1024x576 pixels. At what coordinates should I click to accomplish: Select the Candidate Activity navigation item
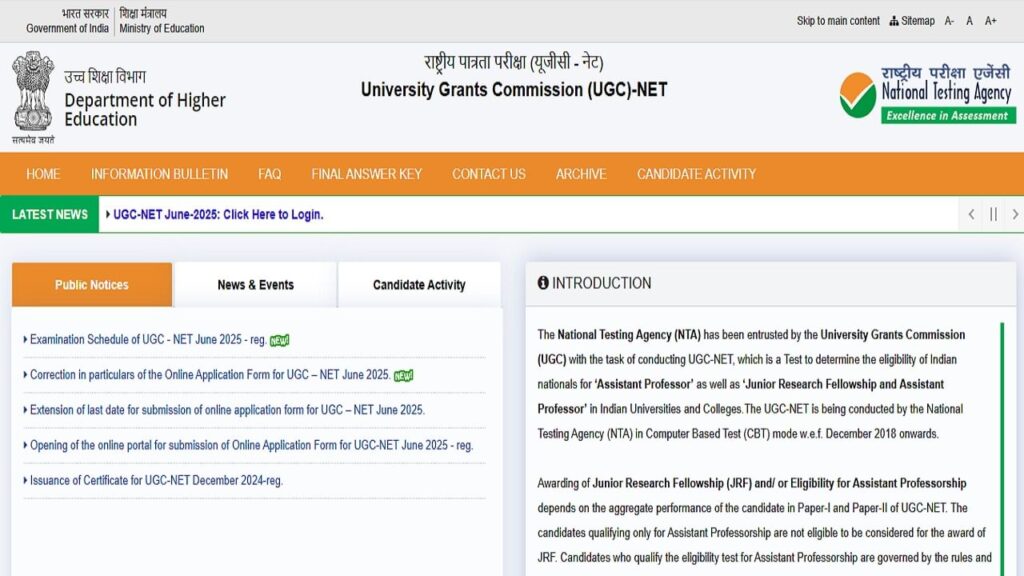pos(696,174)
